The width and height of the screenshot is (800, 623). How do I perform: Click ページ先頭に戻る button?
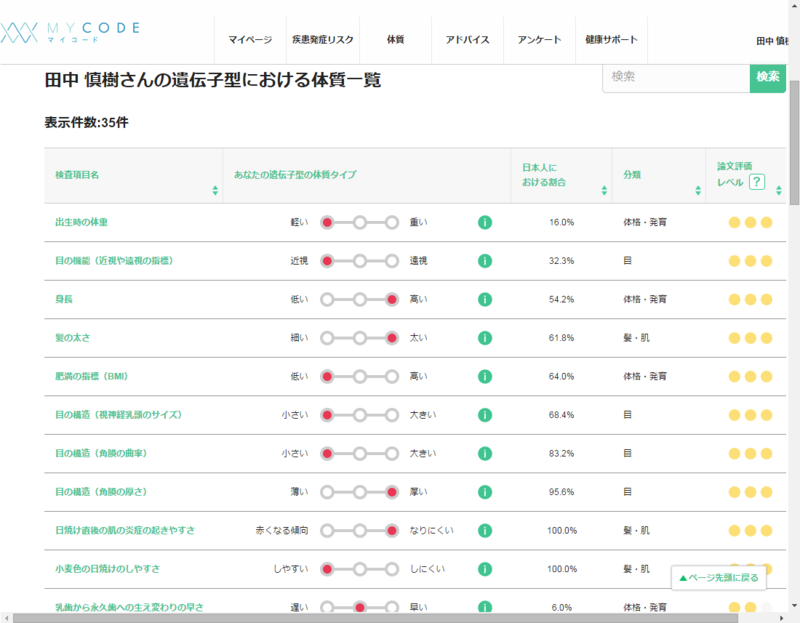coord(718,578)
